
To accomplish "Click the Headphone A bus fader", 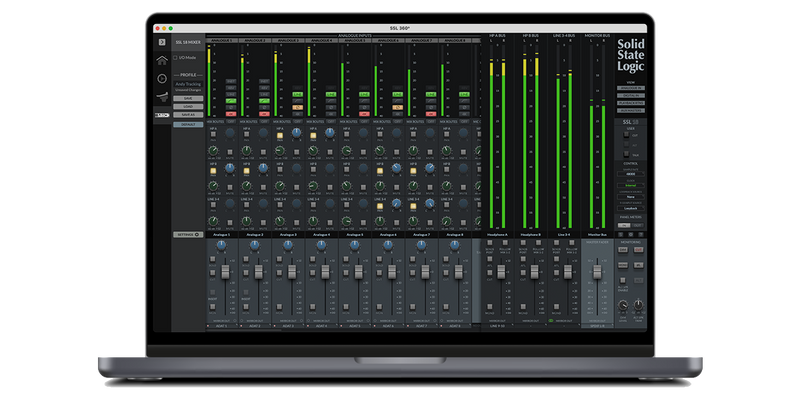I will [x=501, y=272].
